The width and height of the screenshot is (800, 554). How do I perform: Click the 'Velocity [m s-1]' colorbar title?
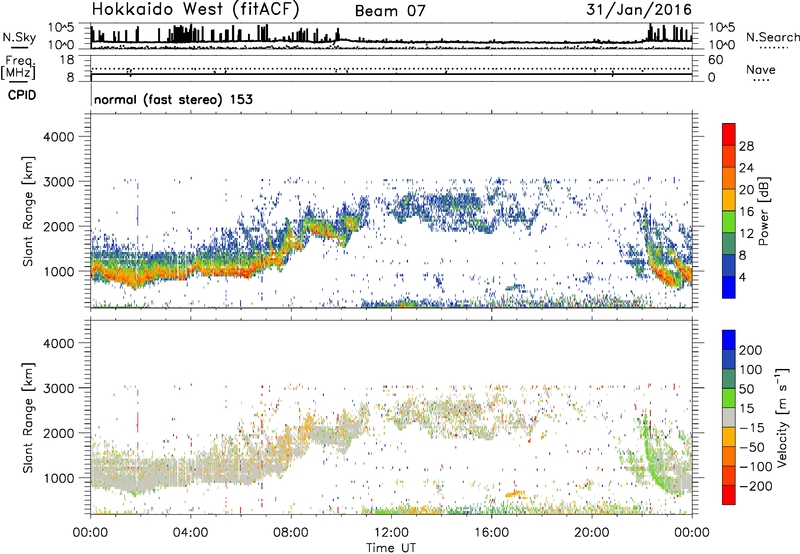point(782,418)
